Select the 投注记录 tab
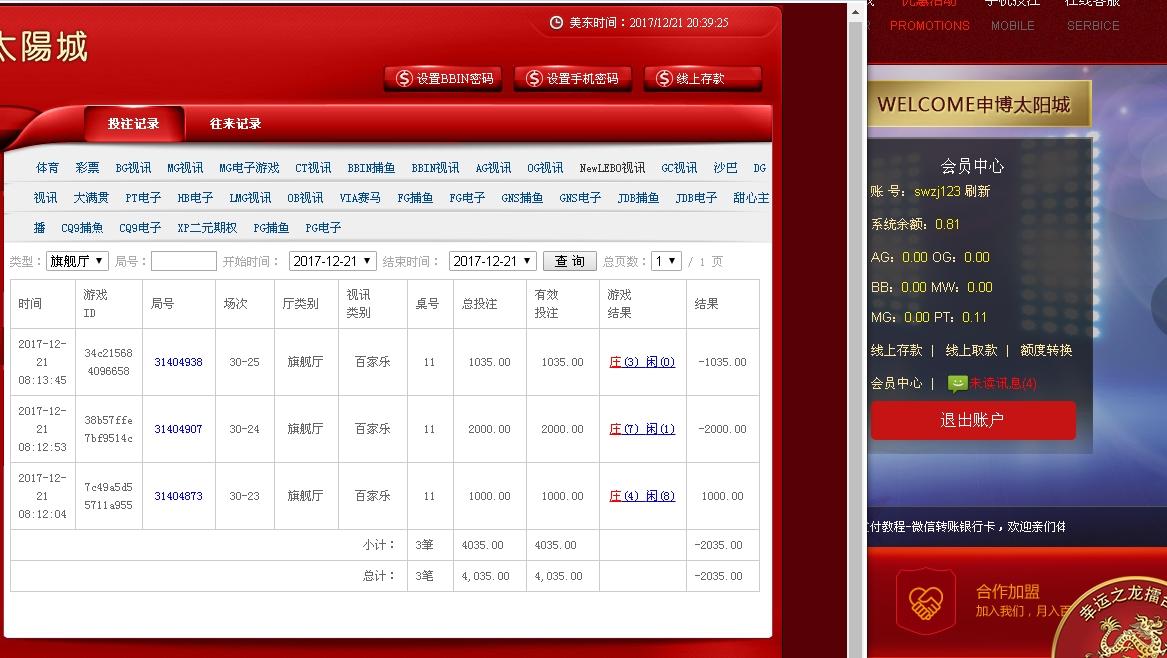The height and width of the screenshot is (658, 1167). click(135, 124)
